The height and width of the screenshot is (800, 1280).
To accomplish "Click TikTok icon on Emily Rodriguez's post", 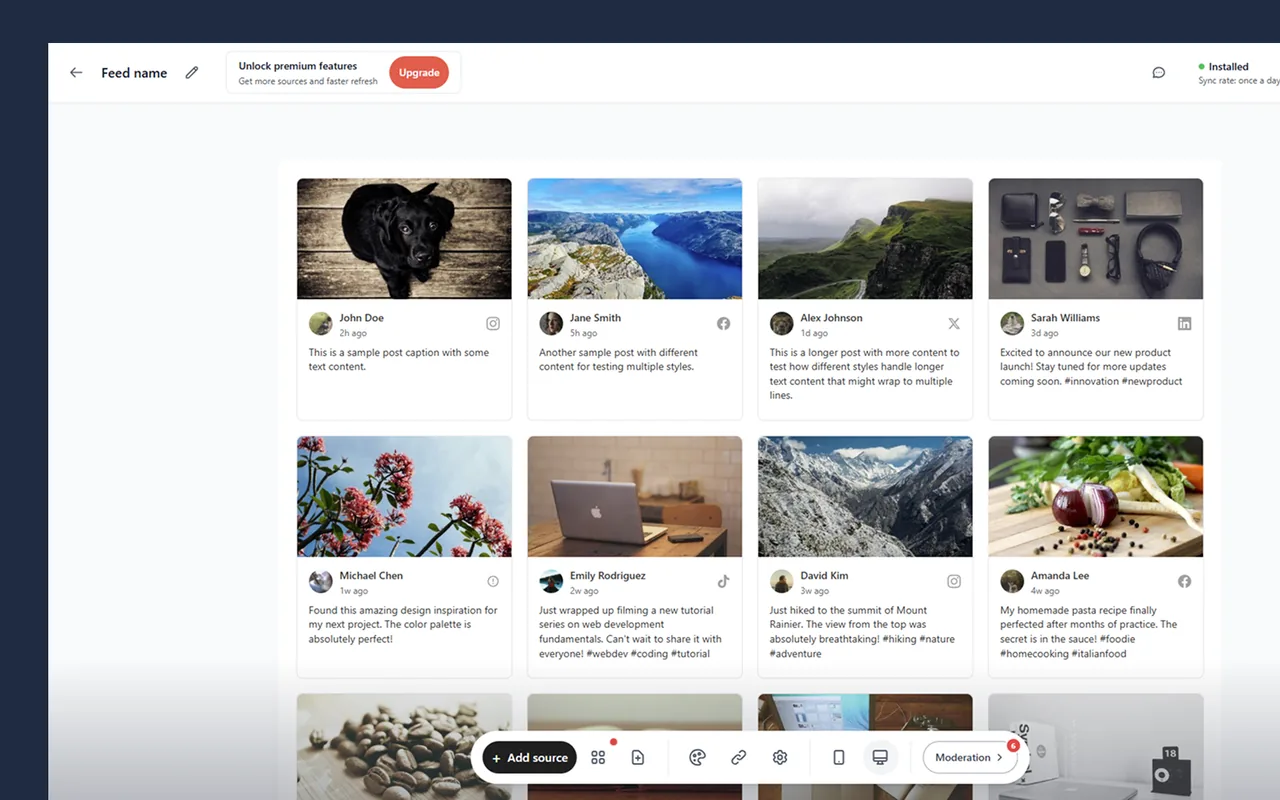I will [723, 581].
